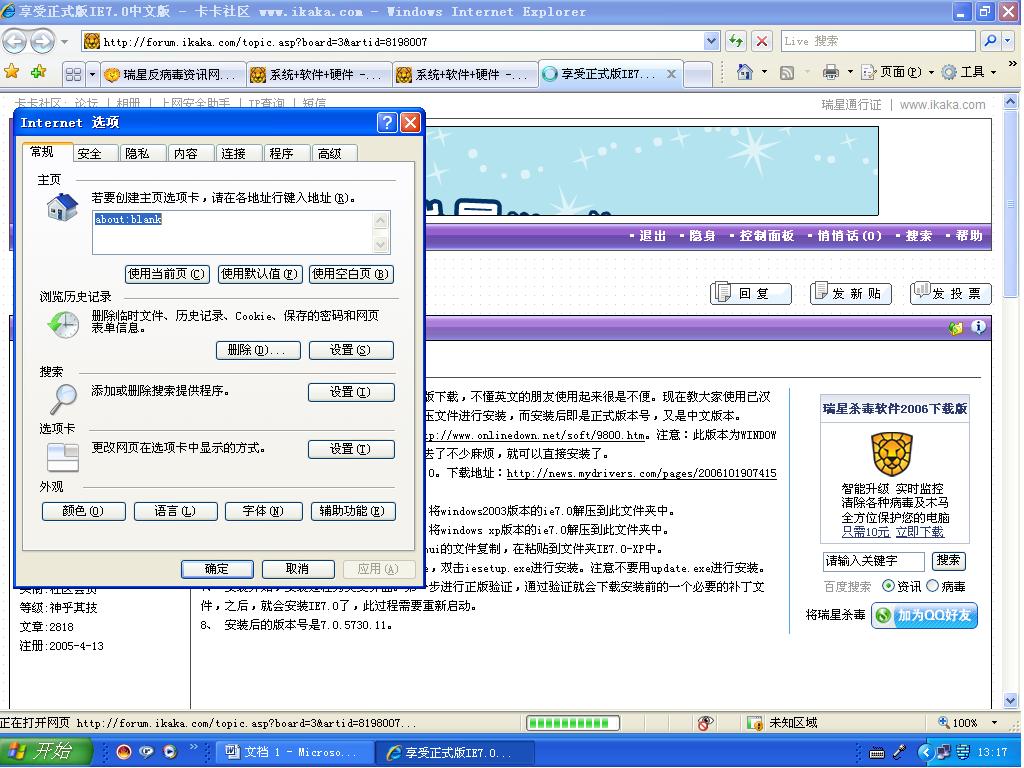The width and height of the screenshot is (1024, 768).
Task: Click the help question mark in dialog
Action: pos(387,122)
